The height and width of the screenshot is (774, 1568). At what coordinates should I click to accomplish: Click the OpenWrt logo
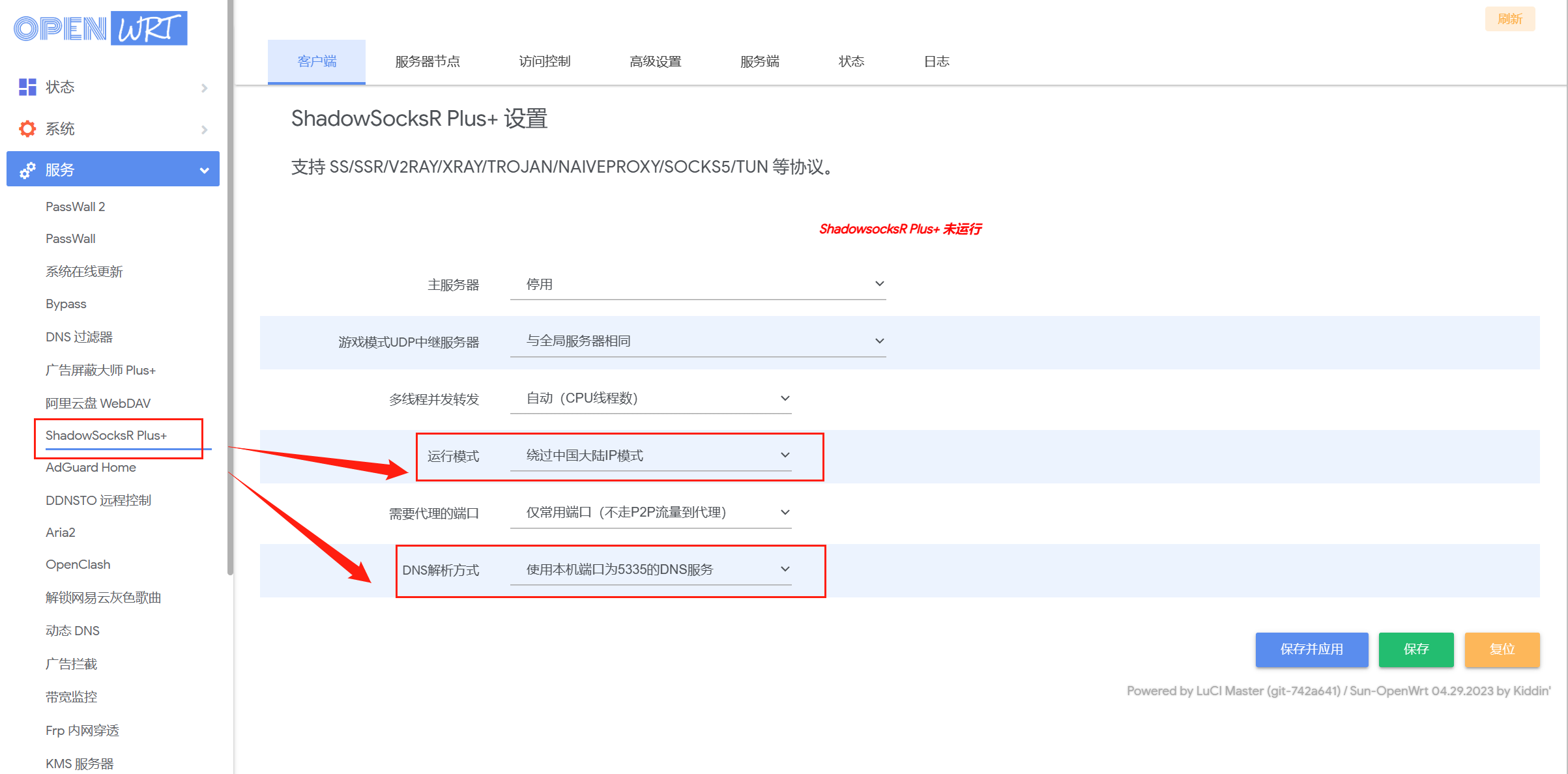[101, 29]
